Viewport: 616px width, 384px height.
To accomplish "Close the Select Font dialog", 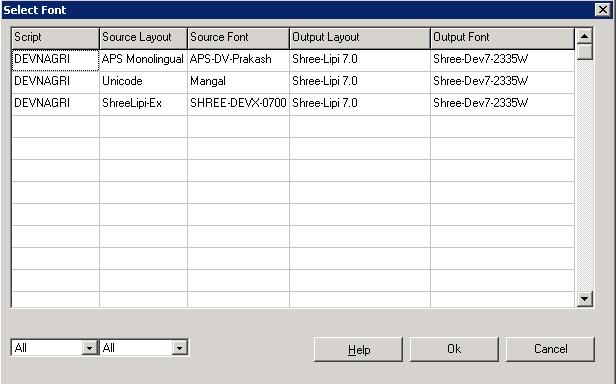I will (x=602, y=9).
